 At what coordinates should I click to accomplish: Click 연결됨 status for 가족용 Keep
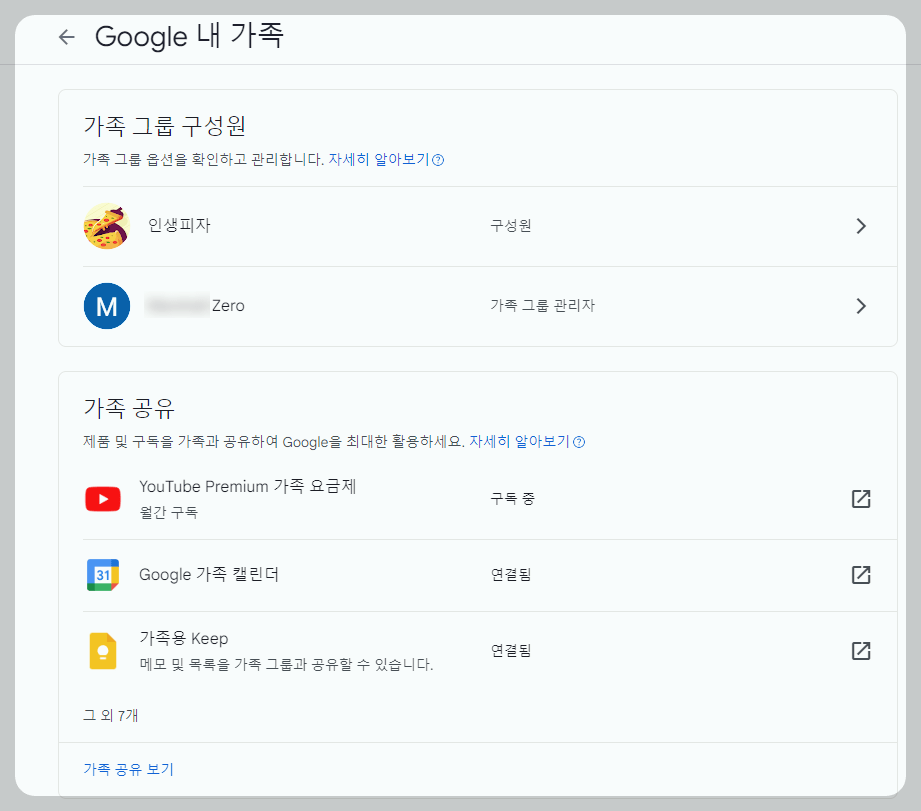pyautogui.click(x=511, y=650)
